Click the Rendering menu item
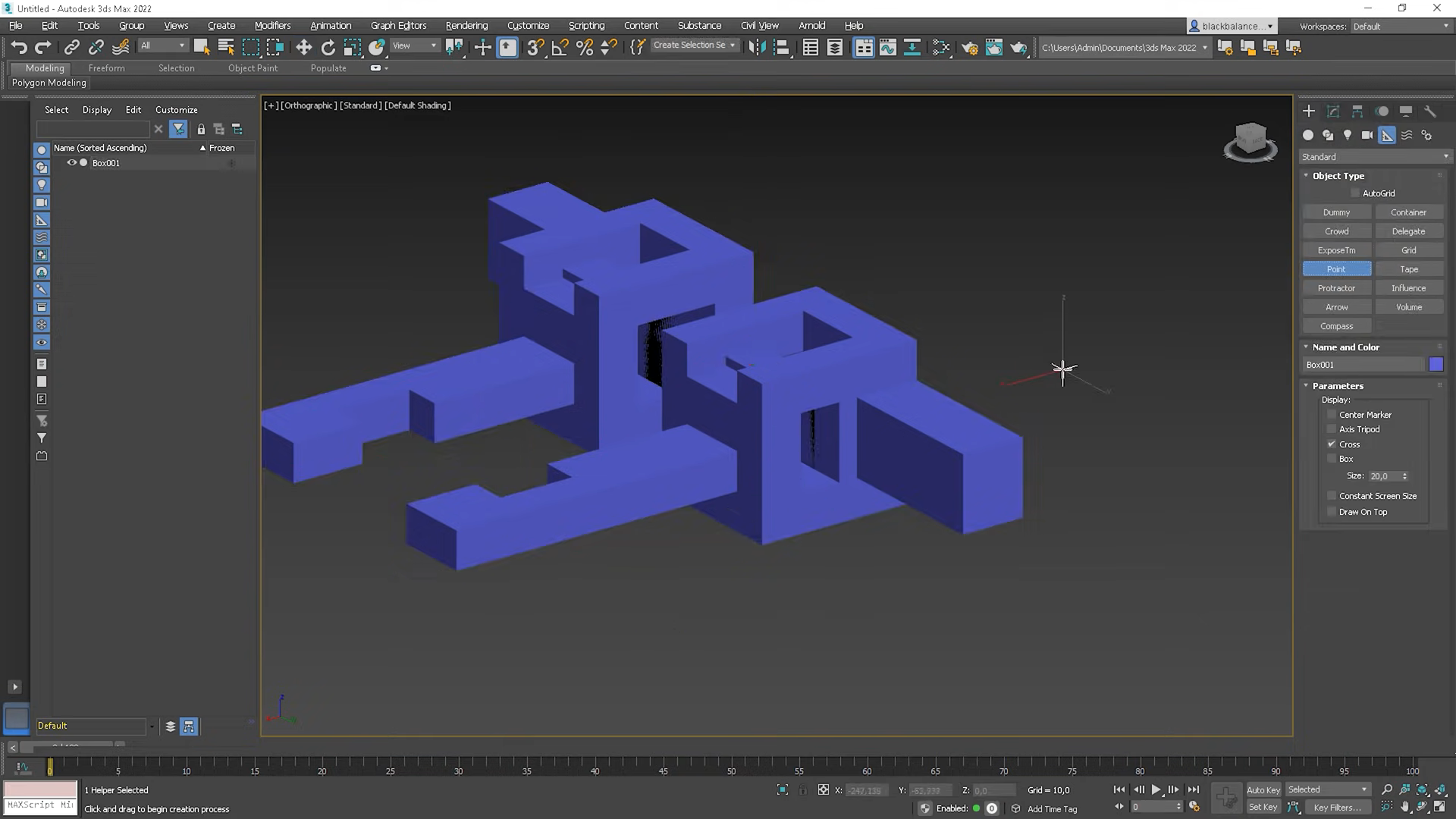 466,25
